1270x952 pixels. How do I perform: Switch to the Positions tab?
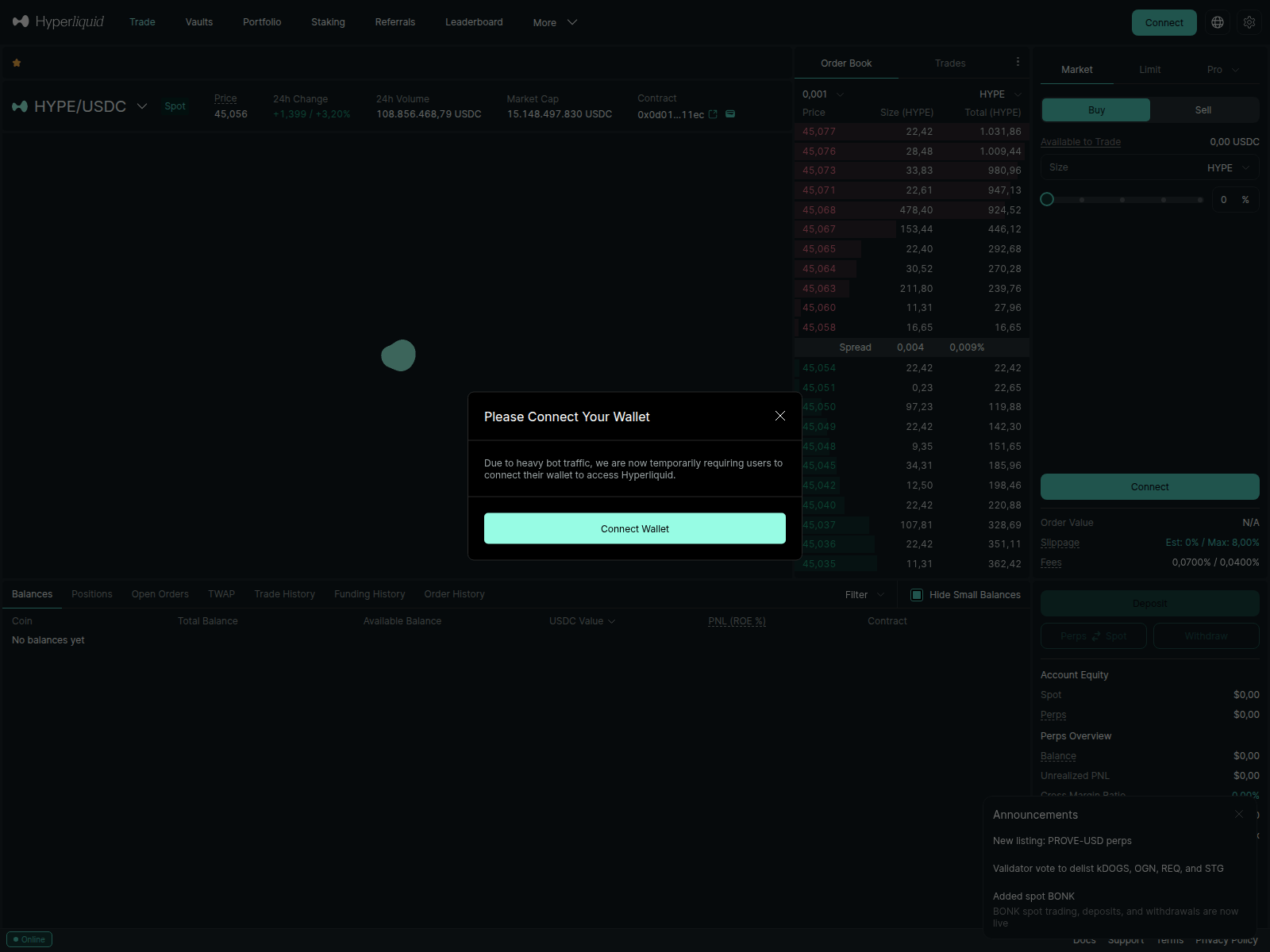[x=92, y=594]
